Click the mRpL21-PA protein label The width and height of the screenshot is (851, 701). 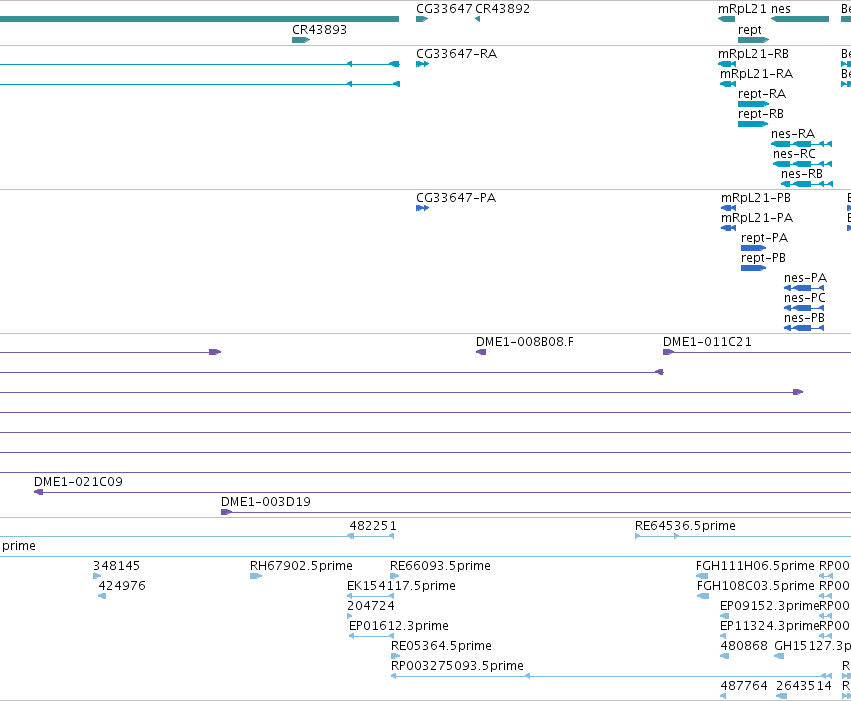click(757, 218)
